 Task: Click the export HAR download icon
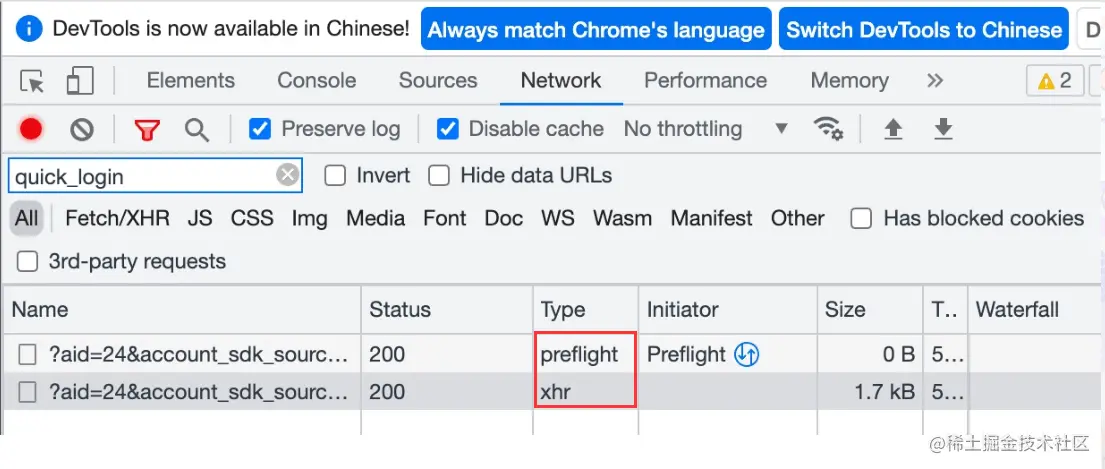(x=942, y=129)
